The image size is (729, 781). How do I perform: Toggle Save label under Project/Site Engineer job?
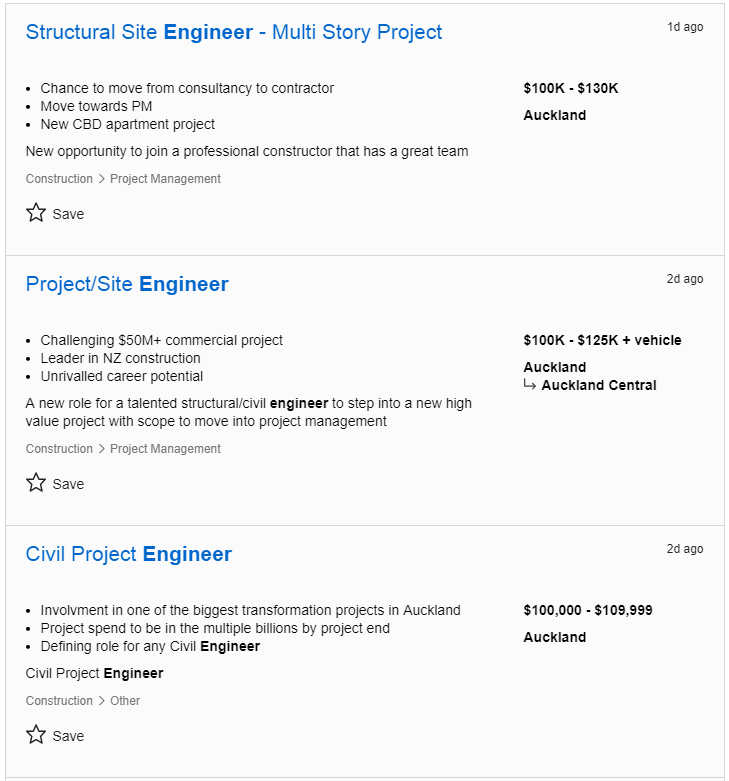pyautogui.click(x=68, y=484)
